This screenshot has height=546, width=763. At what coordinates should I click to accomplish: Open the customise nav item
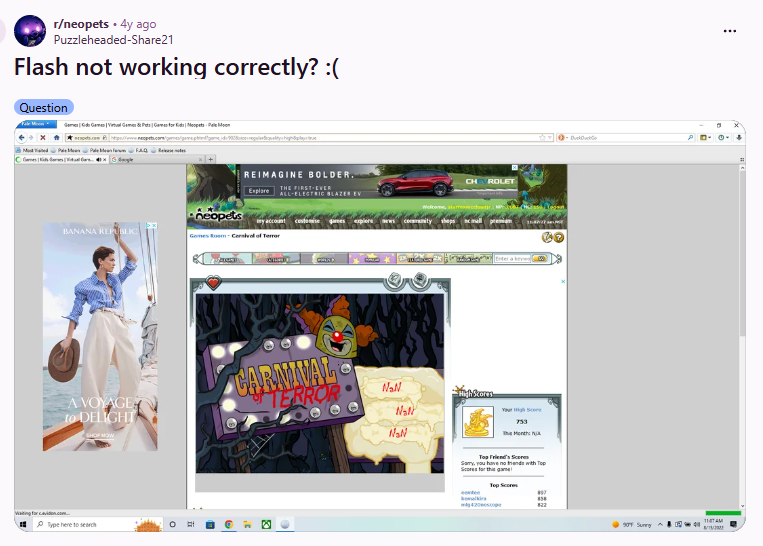[x=308, y=221]
